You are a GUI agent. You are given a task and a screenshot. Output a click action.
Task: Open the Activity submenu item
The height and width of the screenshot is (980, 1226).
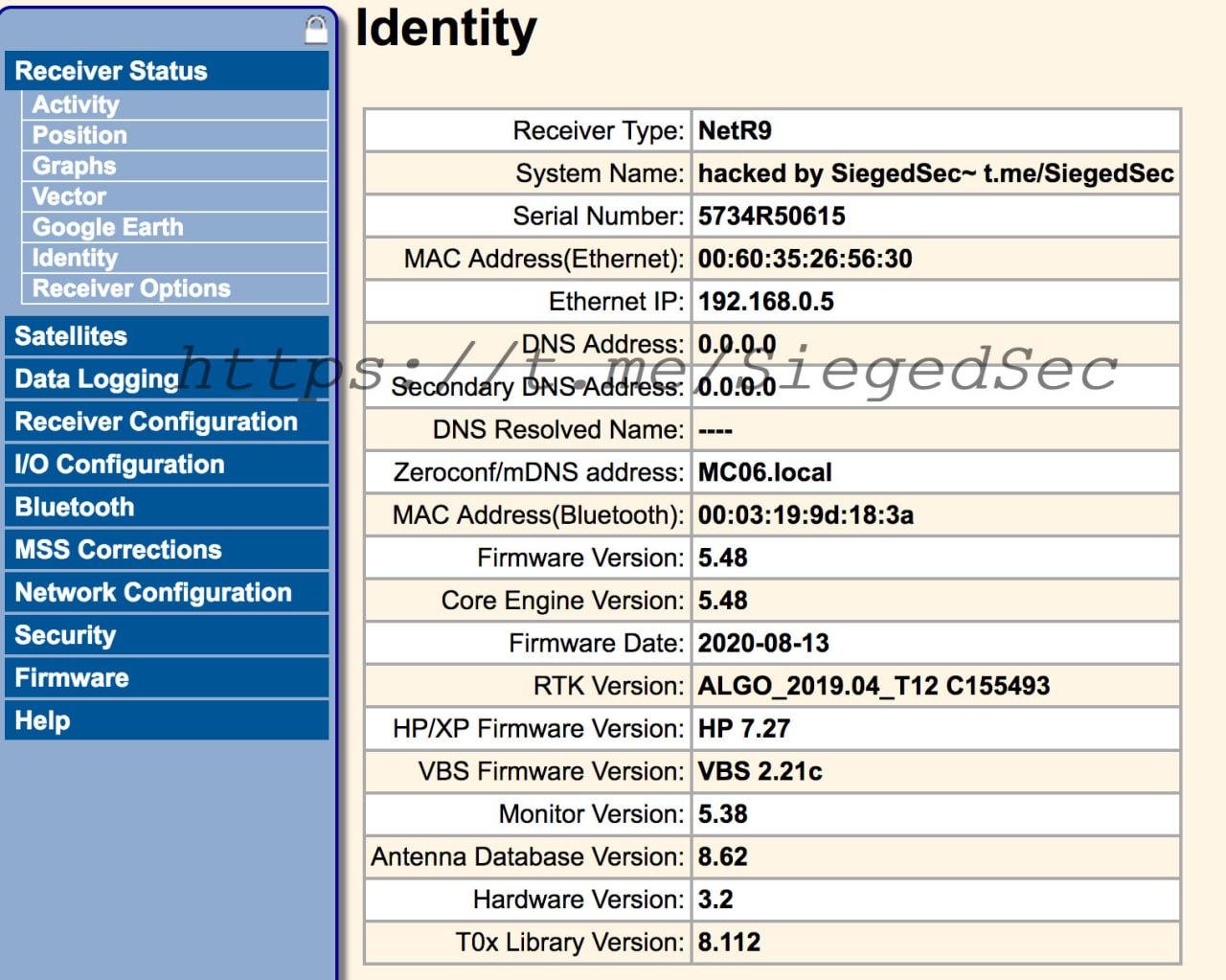pos(175,104)
